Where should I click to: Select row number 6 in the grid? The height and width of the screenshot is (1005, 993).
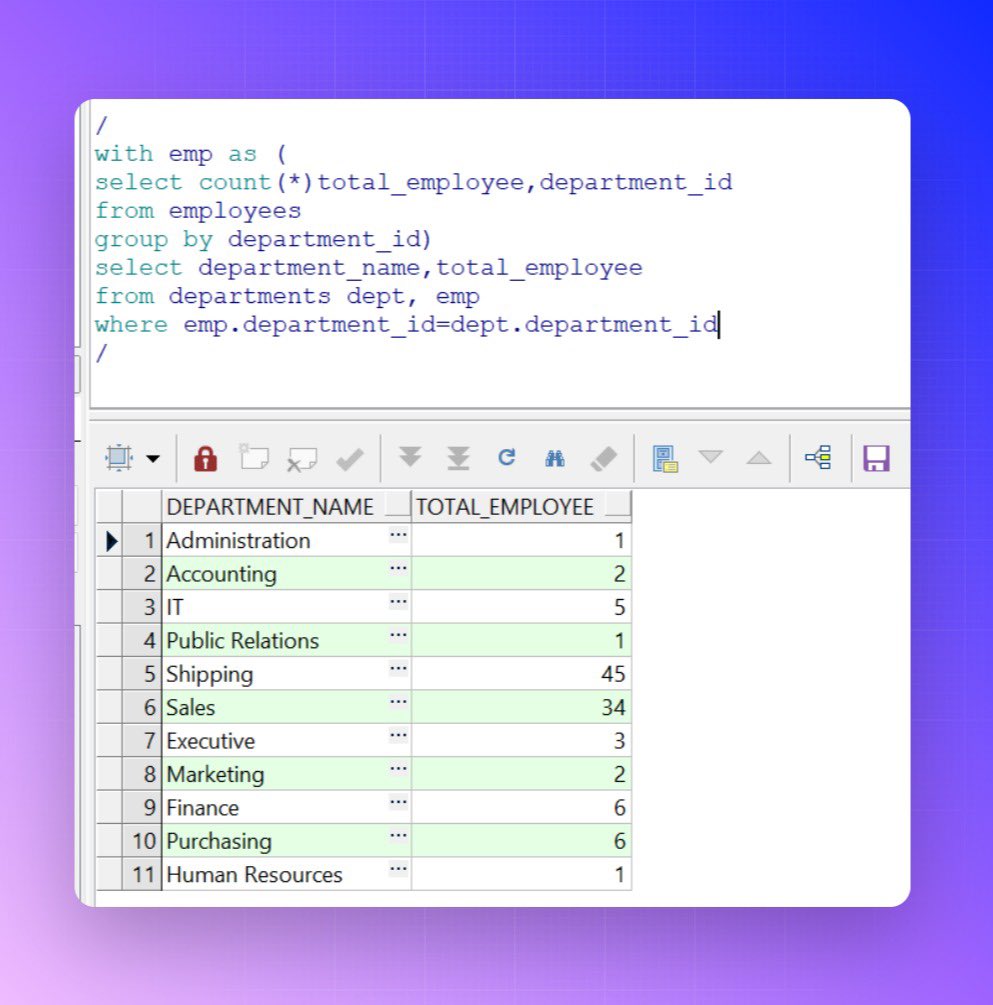point(142,707)
